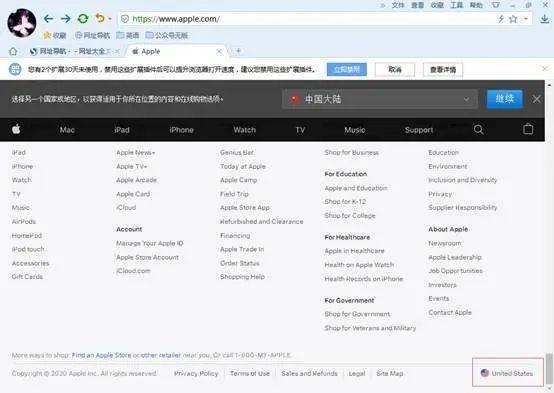554x393 pixels.
Task: Open the 公众号无瓶 bookmark folder
Action: (x=167, y=35)
